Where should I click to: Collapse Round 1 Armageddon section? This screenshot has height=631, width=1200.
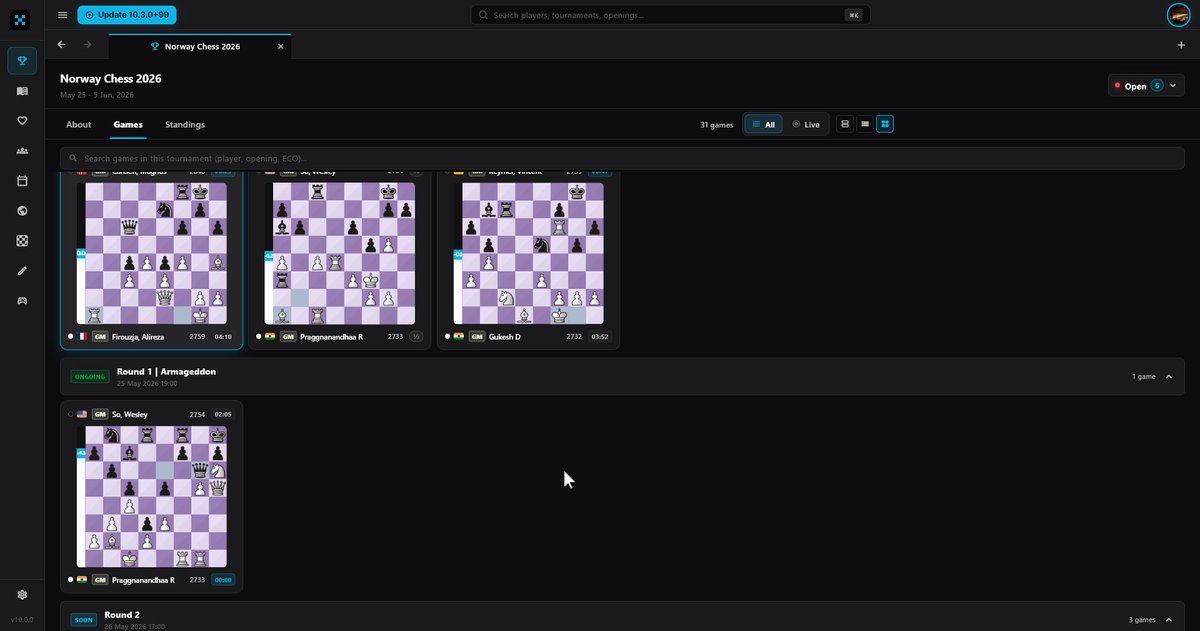[x=1169, y=377]
